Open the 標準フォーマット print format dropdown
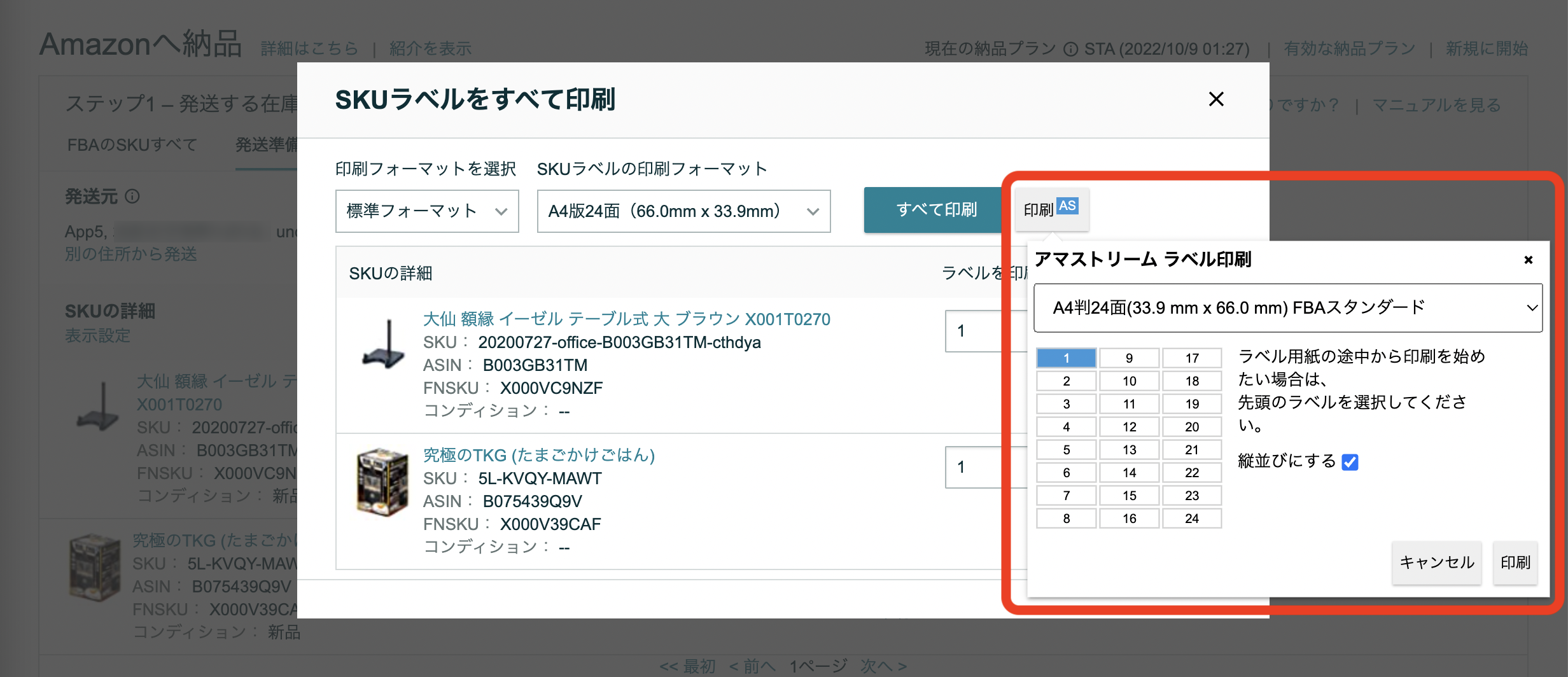The width and height of the screenshot is (1568, 677). pos(426,211)
